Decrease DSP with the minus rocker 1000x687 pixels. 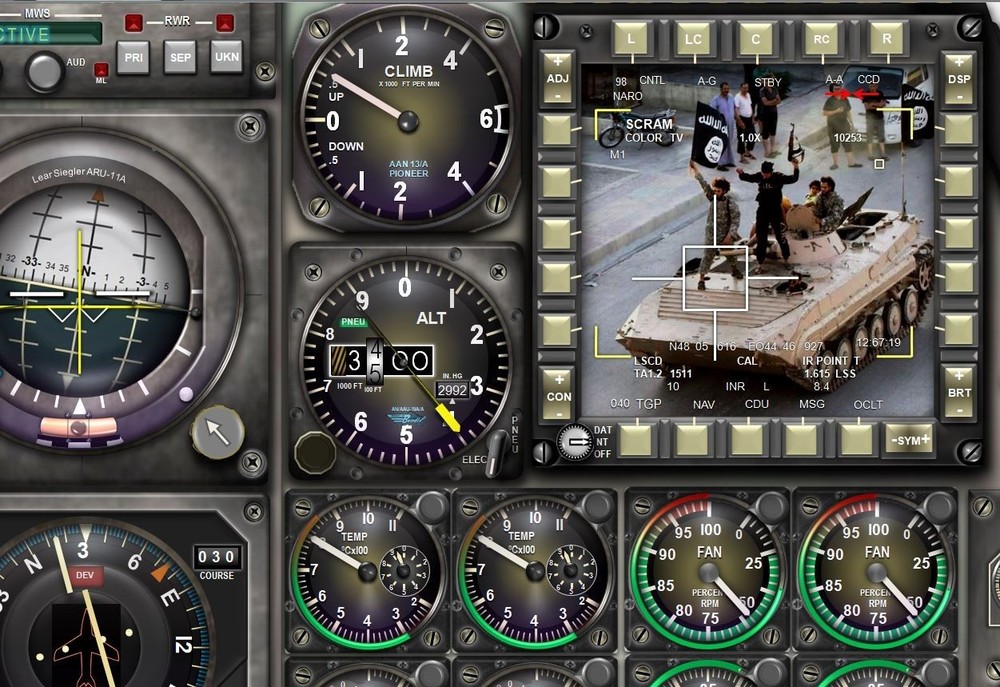pyautogui.click(x=959, y=97)
